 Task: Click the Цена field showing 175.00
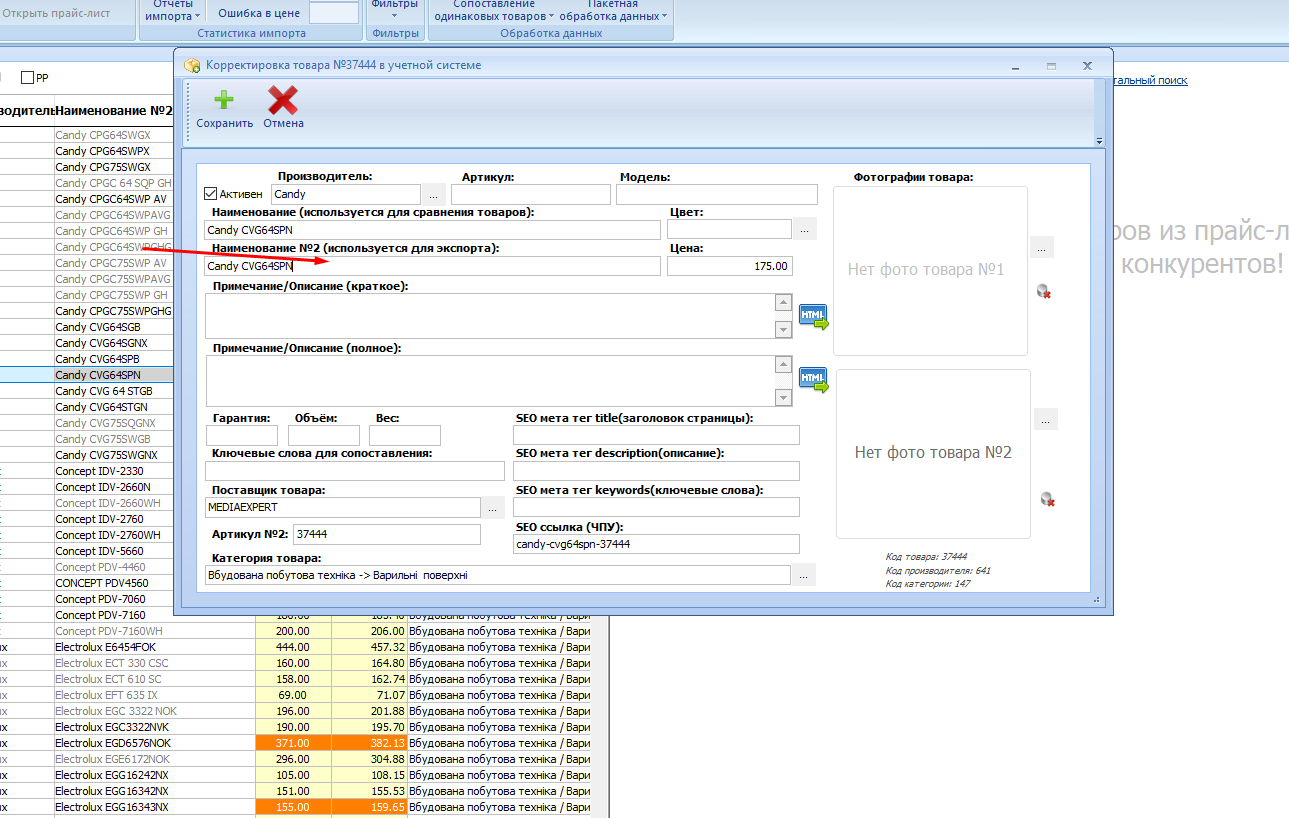(730, 266)
